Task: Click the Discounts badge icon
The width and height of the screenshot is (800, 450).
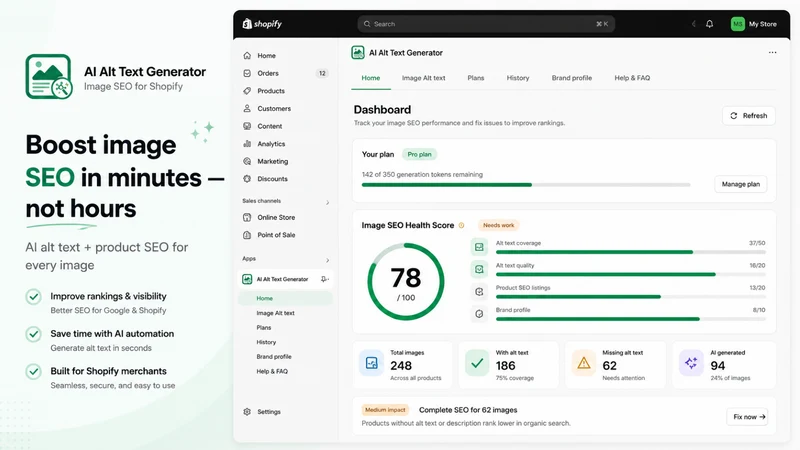Action: (247, 179)
